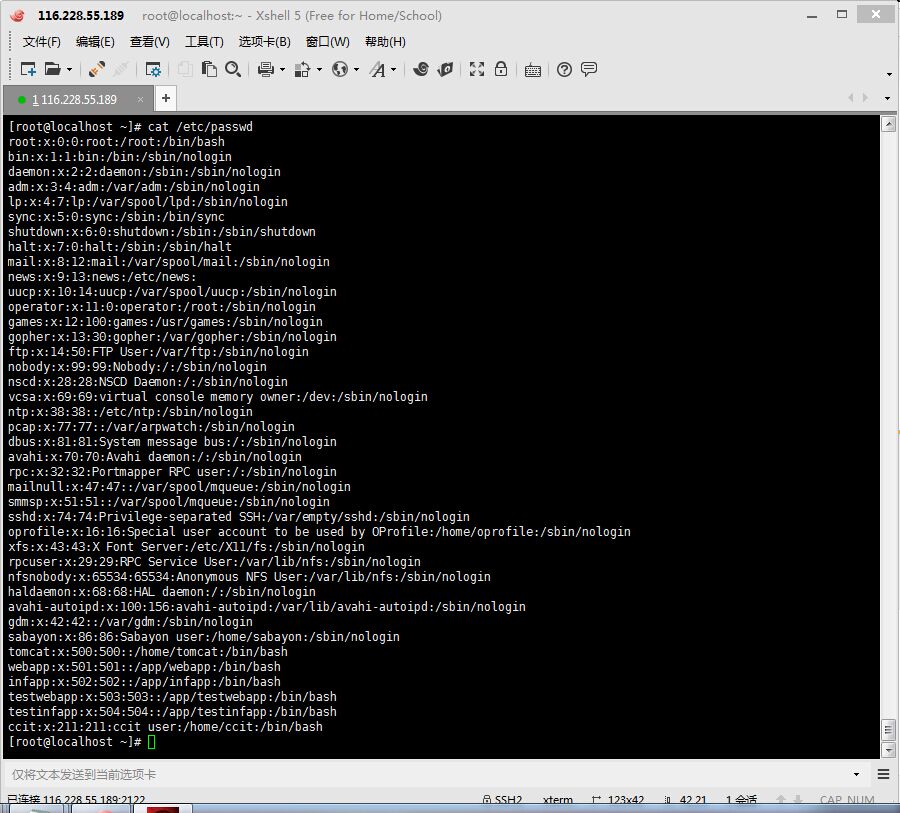The width and height of the screenshot is (900, 813).
Task: Click the webapp:x:501:501 line
Action: [x=144, y=667]
